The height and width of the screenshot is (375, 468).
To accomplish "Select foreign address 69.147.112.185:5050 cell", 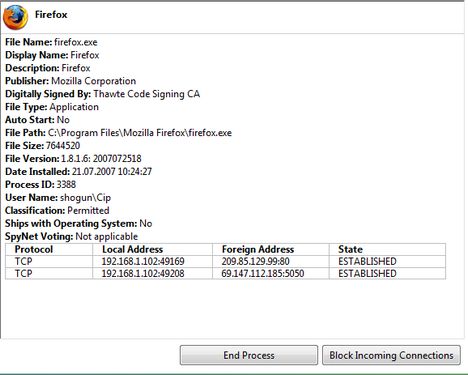I will 271,273.
